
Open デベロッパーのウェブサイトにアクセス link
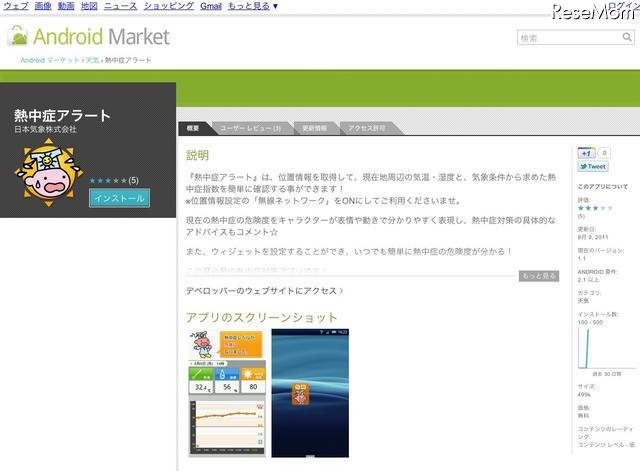point(264,291)
